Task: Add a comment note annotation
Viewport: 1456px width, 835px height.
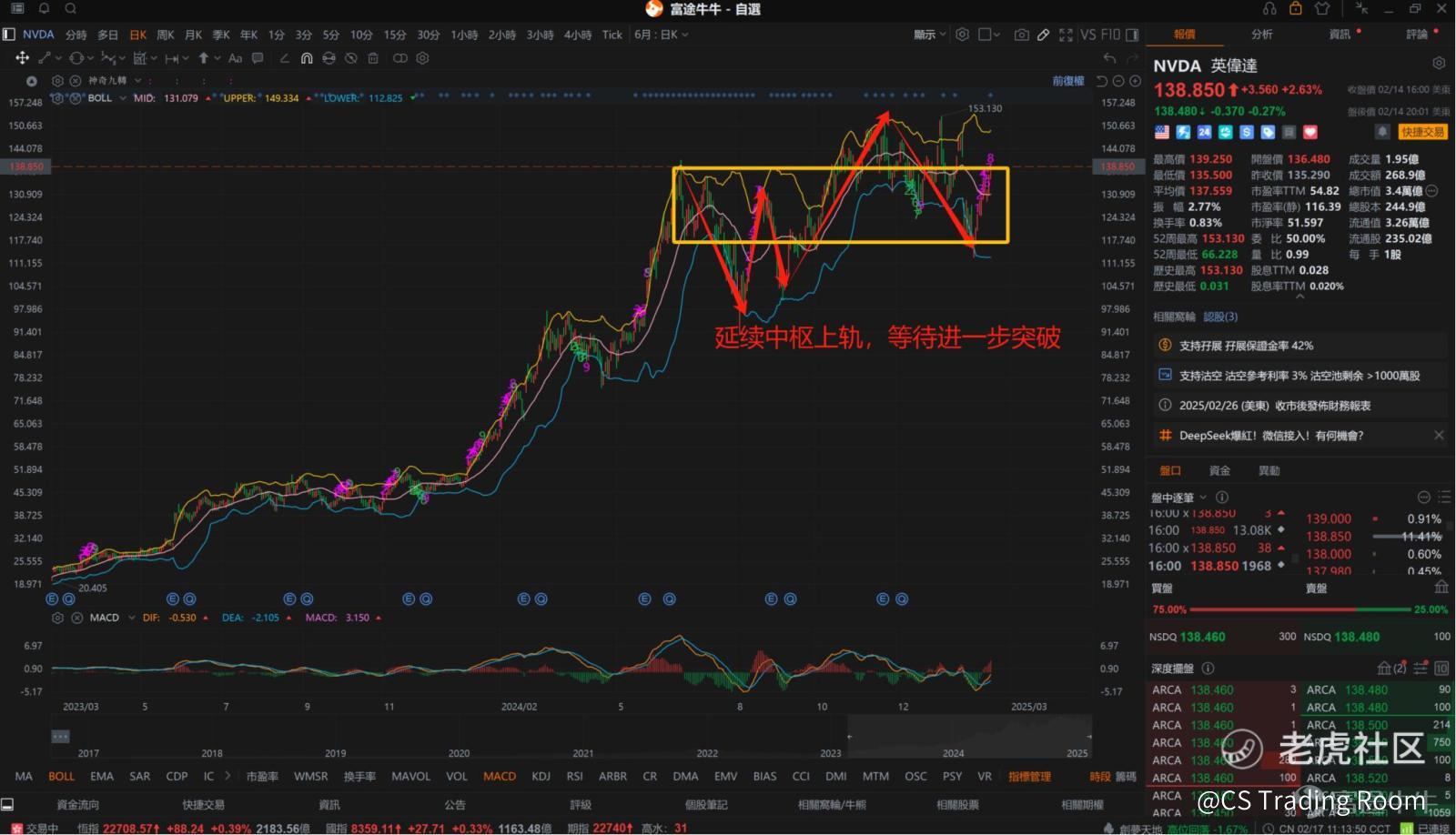Action: coord(258,58)
